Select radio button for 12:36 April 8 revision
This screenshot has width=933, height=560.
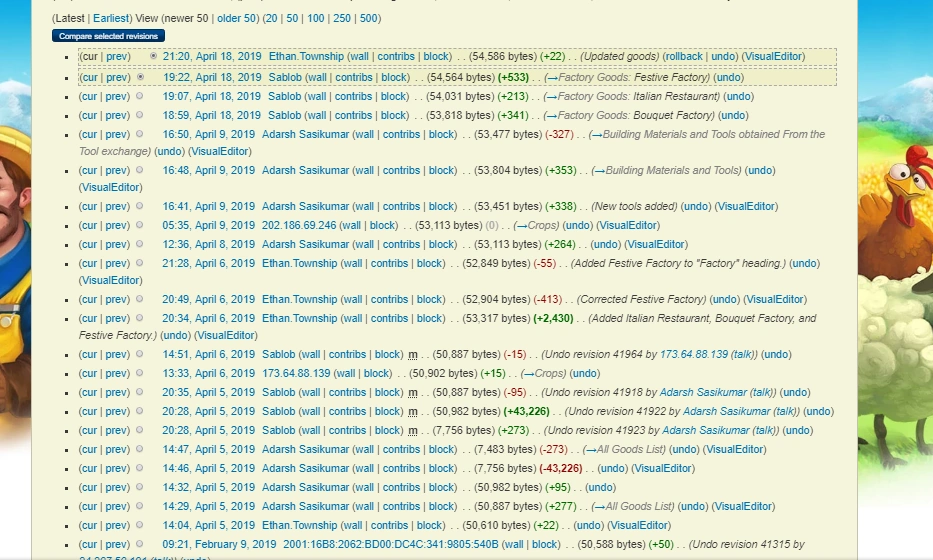140,244
